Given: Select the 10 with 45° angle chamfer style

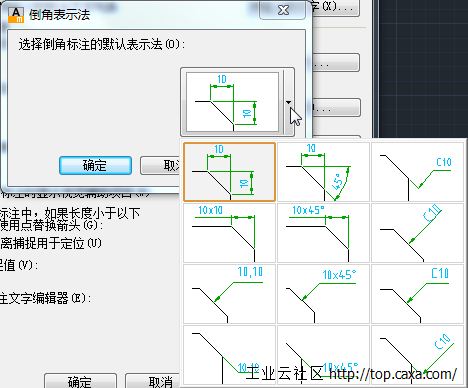Looking at the screenshot, I should tap(323, 172).
